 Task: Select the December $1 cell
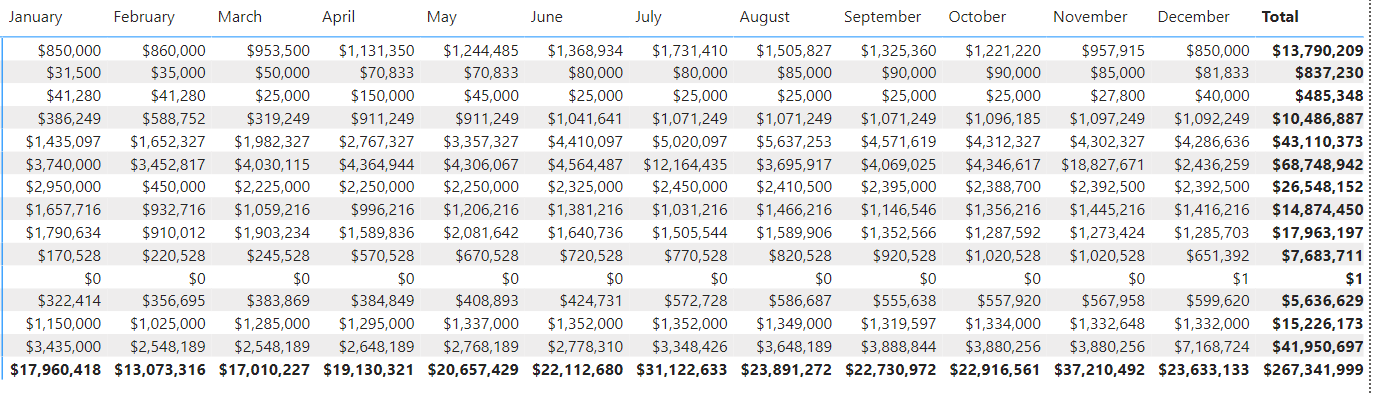(1241, 278)
